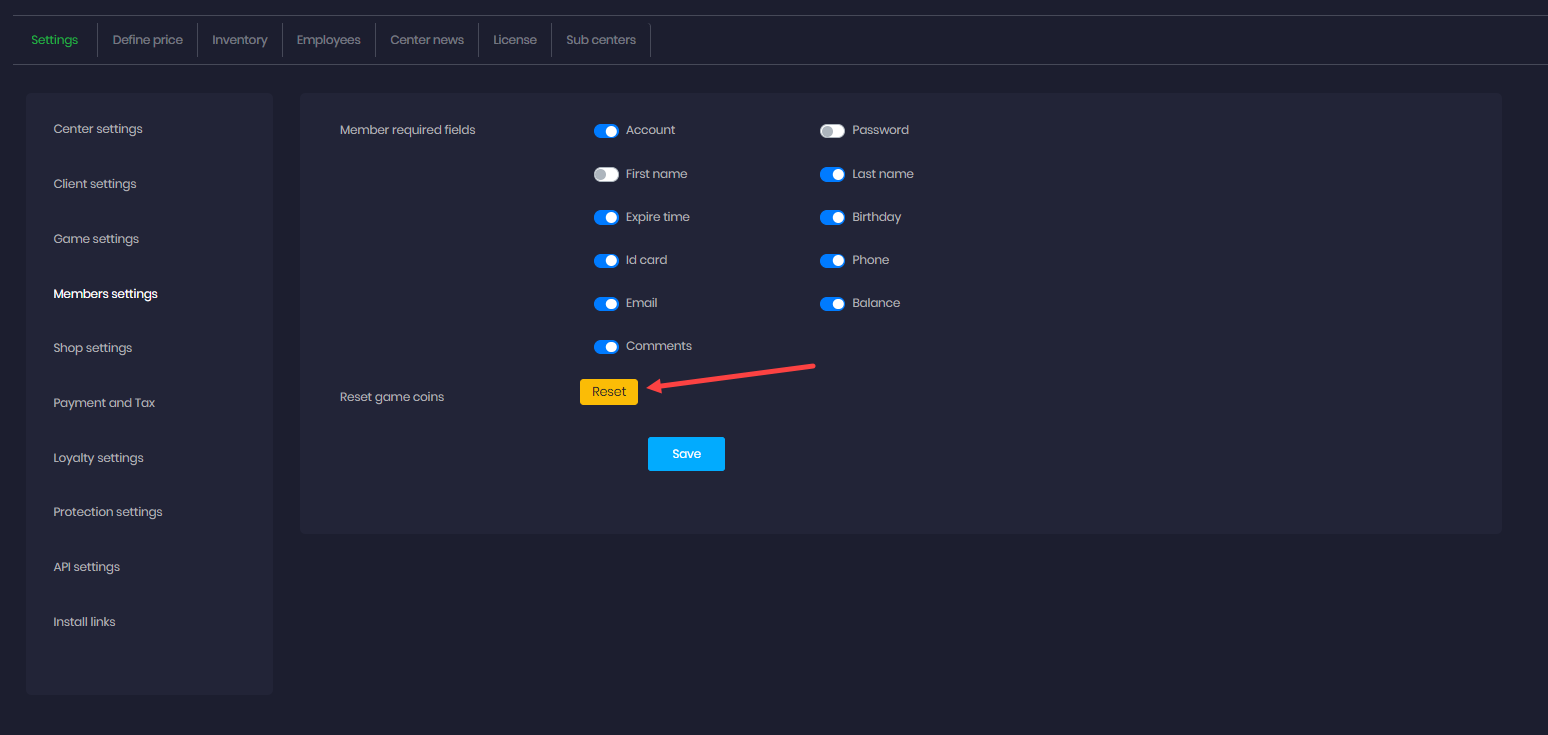This screenshot has width=1548, height=735.
Task: Select the License tab
Action: click(515, 40)
